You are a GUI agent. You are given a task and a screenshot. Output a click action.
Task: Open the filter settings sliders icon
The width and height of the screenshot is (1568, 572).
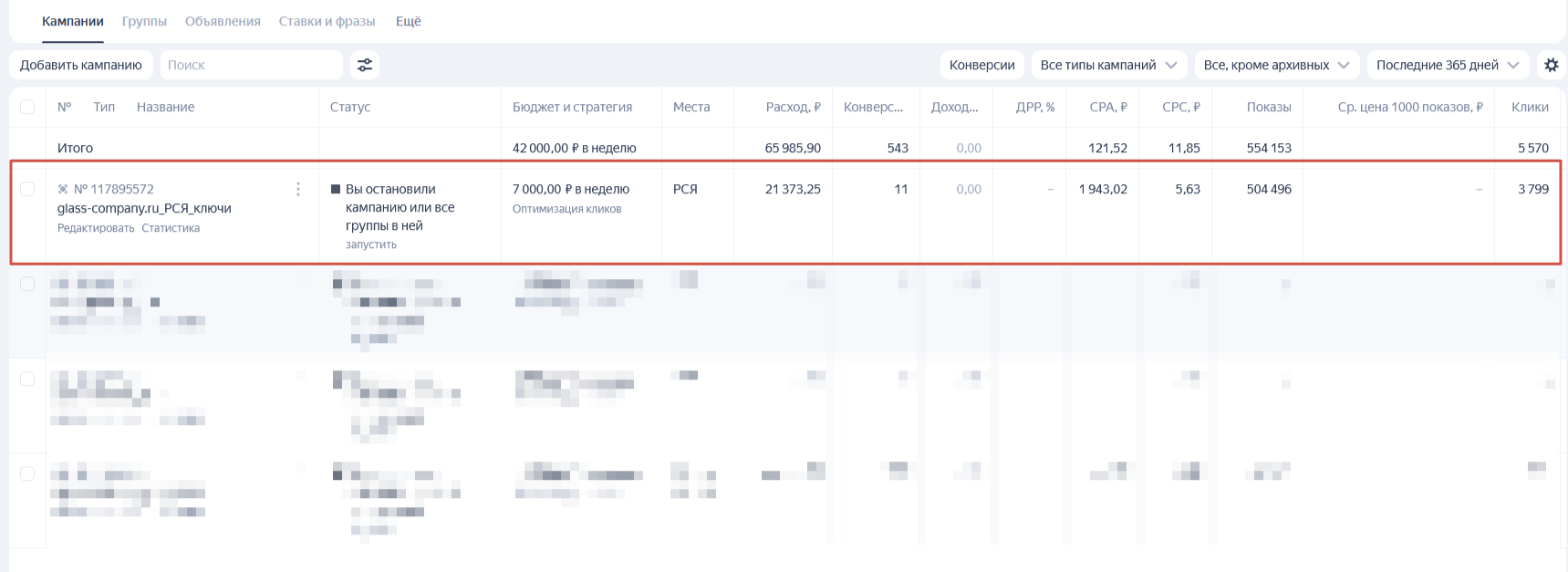[x=365, y=65]
